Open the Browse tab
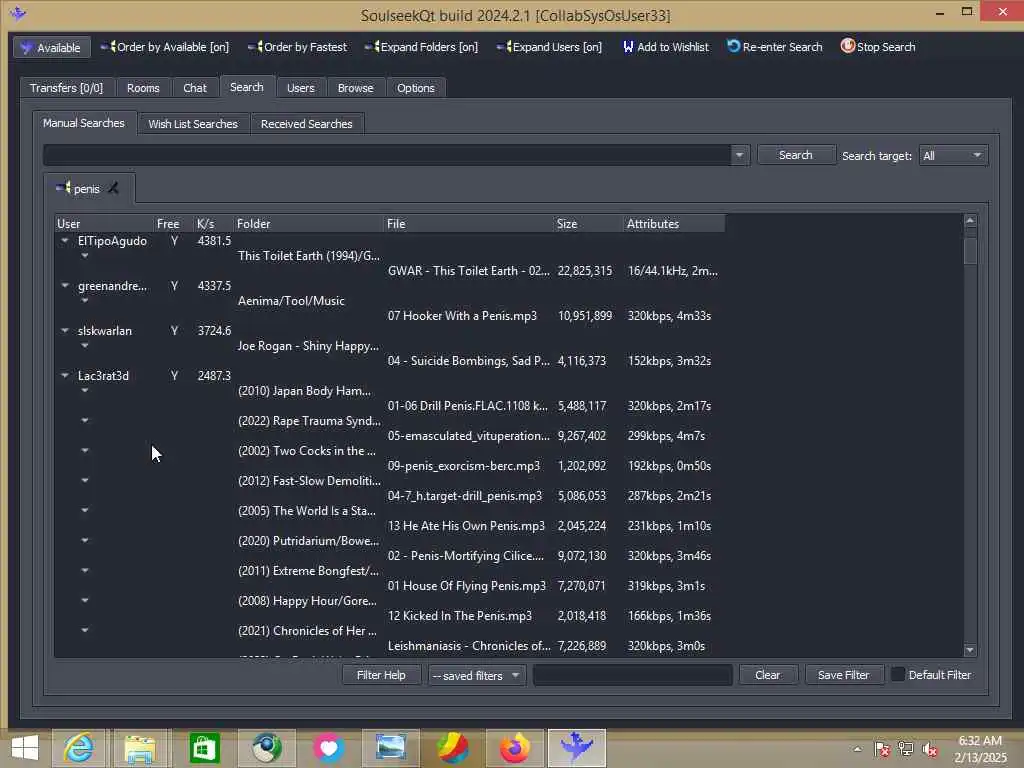 tap(355, 88)
